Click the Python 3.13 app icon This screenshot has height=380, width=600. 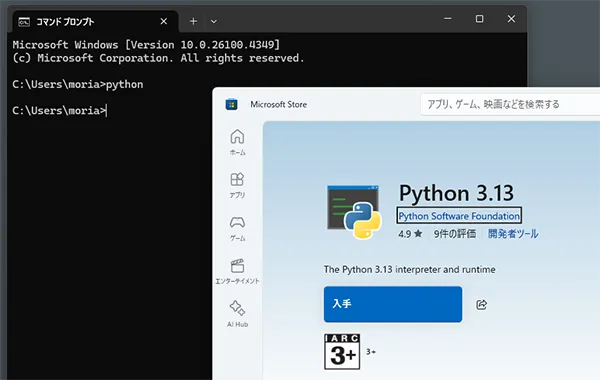point(354,212)
